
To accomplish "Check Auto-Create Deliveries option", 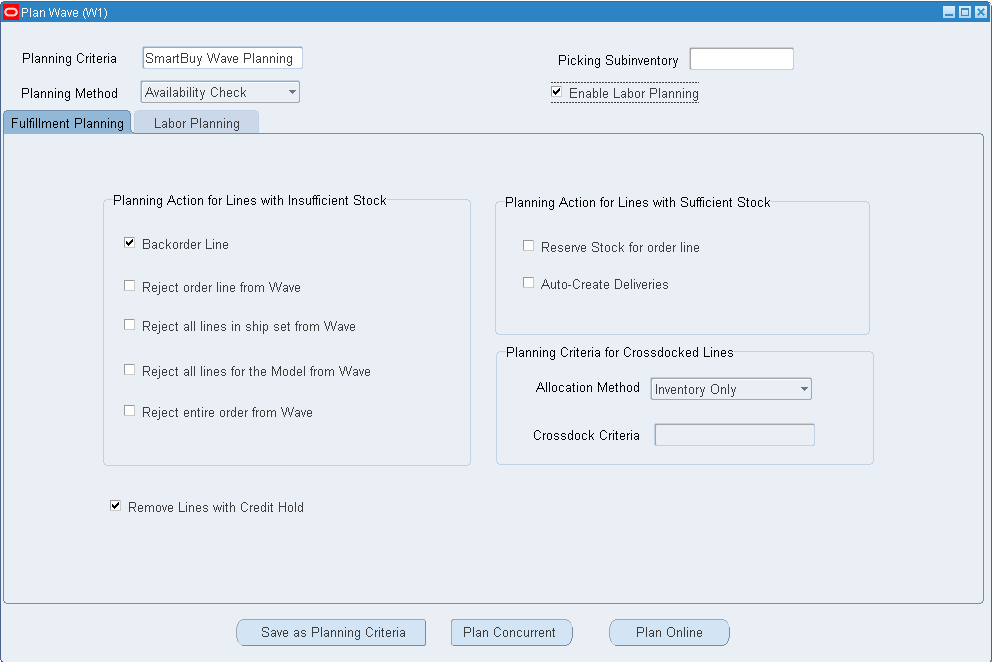I will coord(528,283).
